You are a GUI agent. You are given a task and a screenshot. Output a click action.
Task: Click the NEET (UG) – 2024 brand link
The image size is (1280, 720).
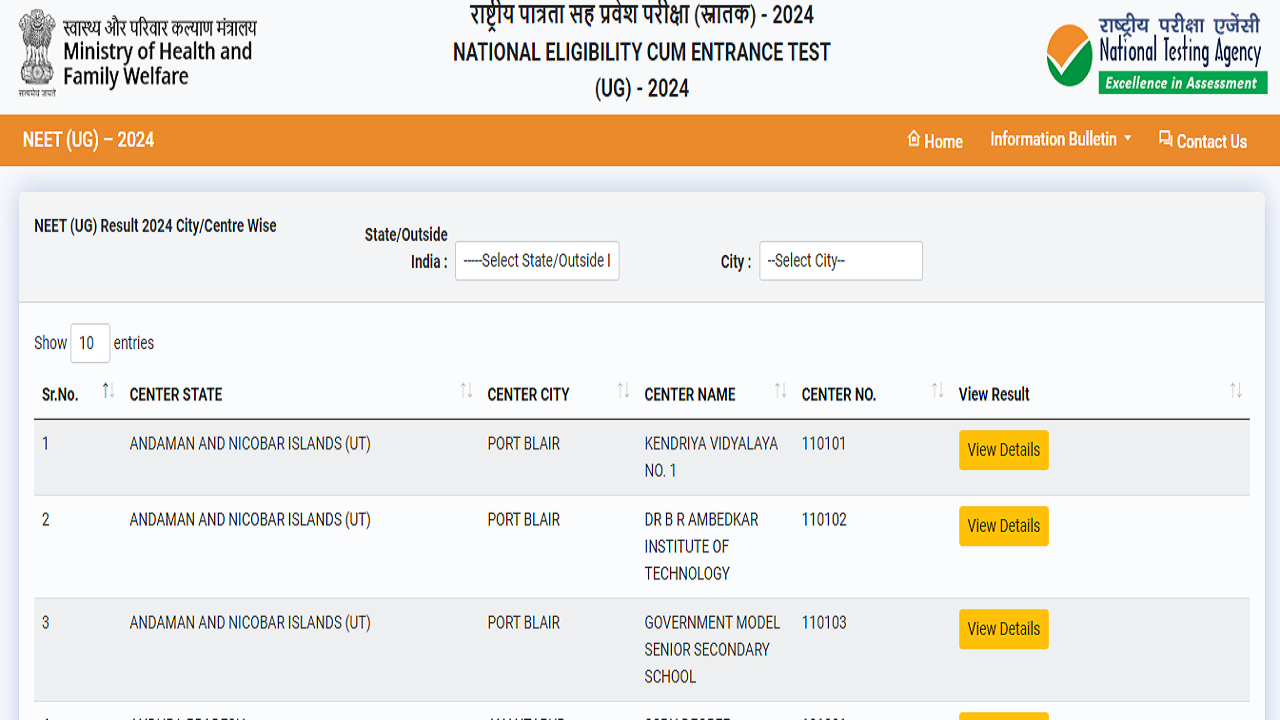tap(88, 140)
